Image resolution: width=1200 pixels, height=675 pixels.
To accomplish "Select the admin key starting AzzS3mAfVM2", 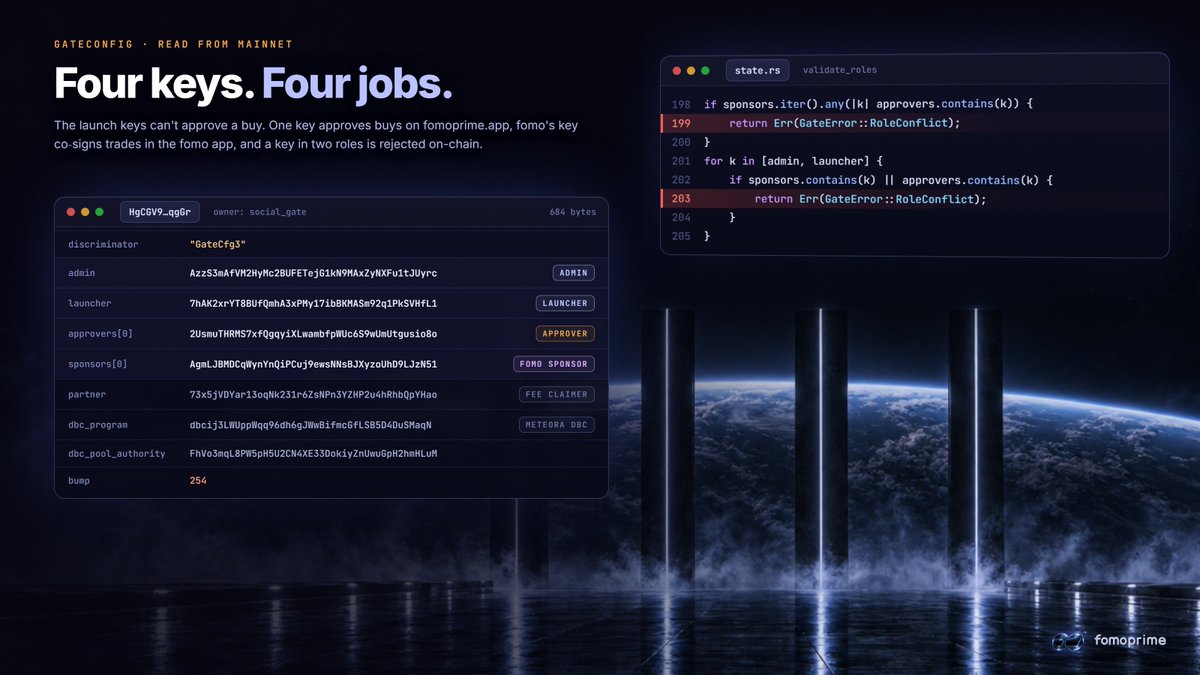I will coord(313,273).
